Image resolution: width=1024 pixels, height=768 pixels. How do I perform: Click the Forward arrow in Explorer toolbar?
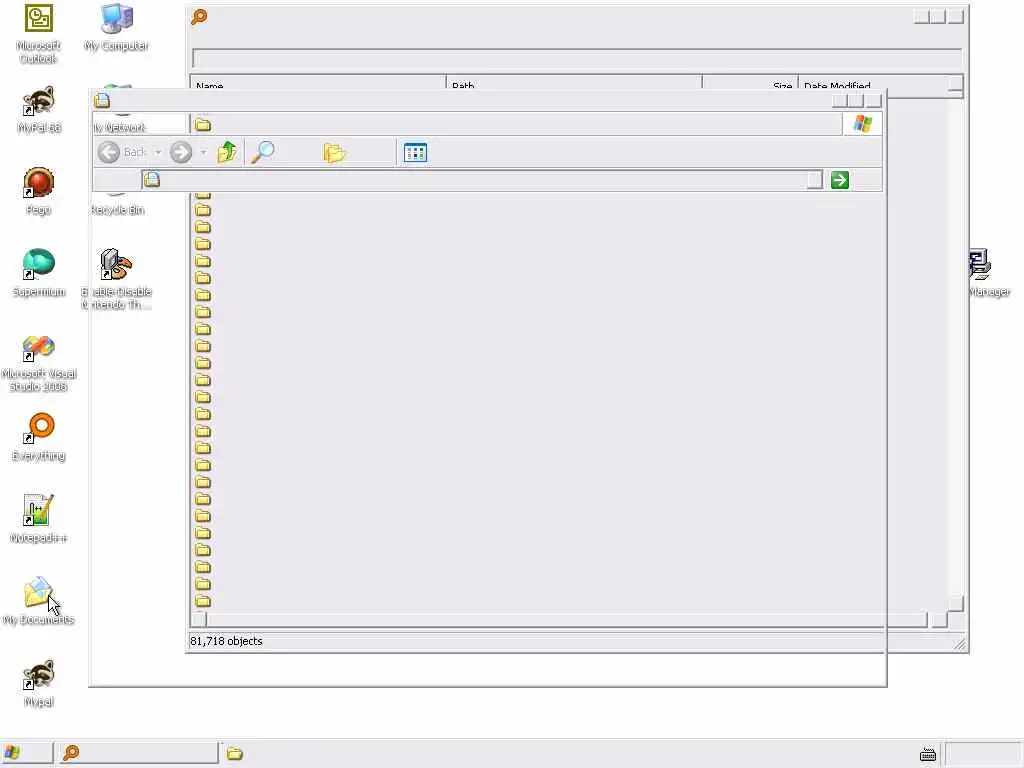(181, 153)
